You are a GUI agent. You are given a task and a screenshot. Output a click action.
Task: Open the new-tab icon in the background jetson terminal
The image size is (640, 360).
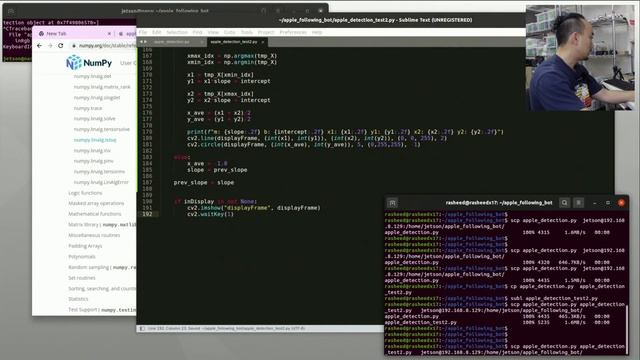(x=11, y=11)
